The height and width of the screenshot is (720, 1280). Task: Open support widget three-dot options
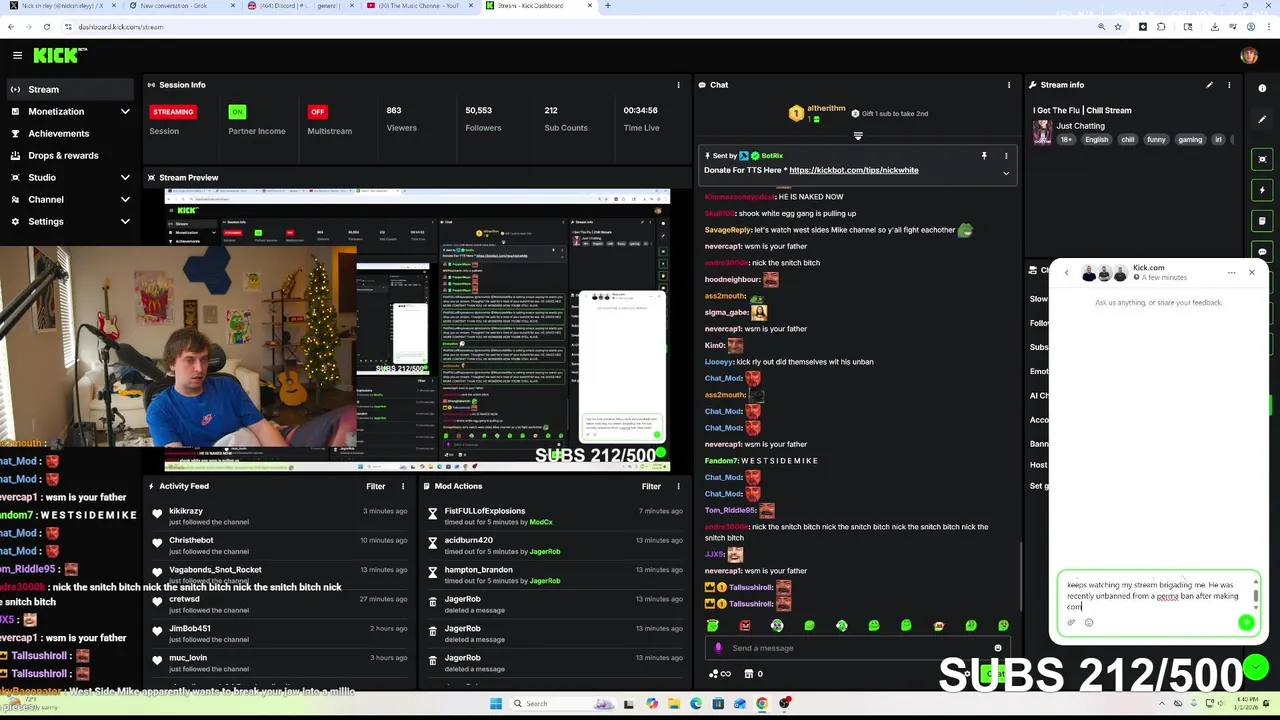(1231, 272)
